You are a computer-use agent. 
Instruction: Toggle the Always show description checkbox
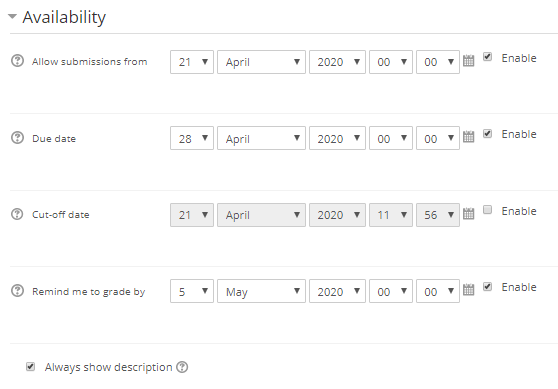(x=31, y=366)
